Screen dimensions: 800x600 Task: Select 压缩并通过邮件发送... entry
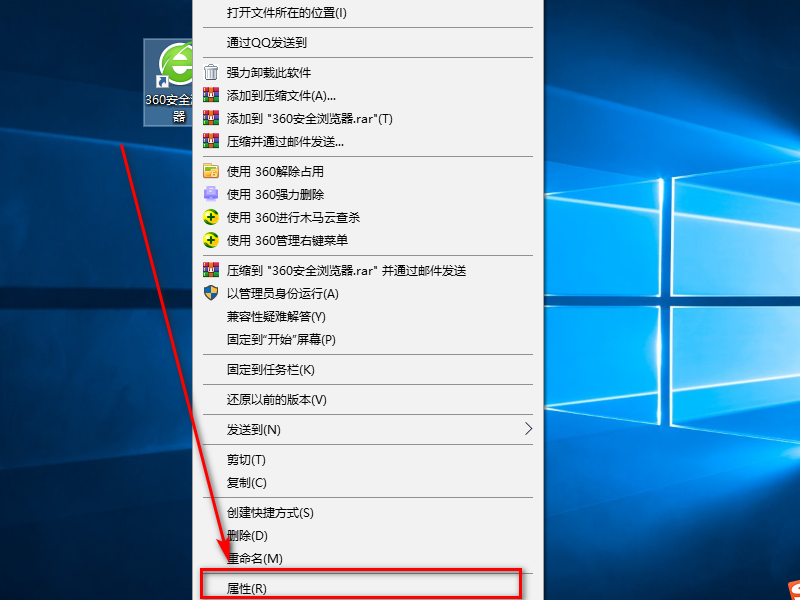(368, 141)
